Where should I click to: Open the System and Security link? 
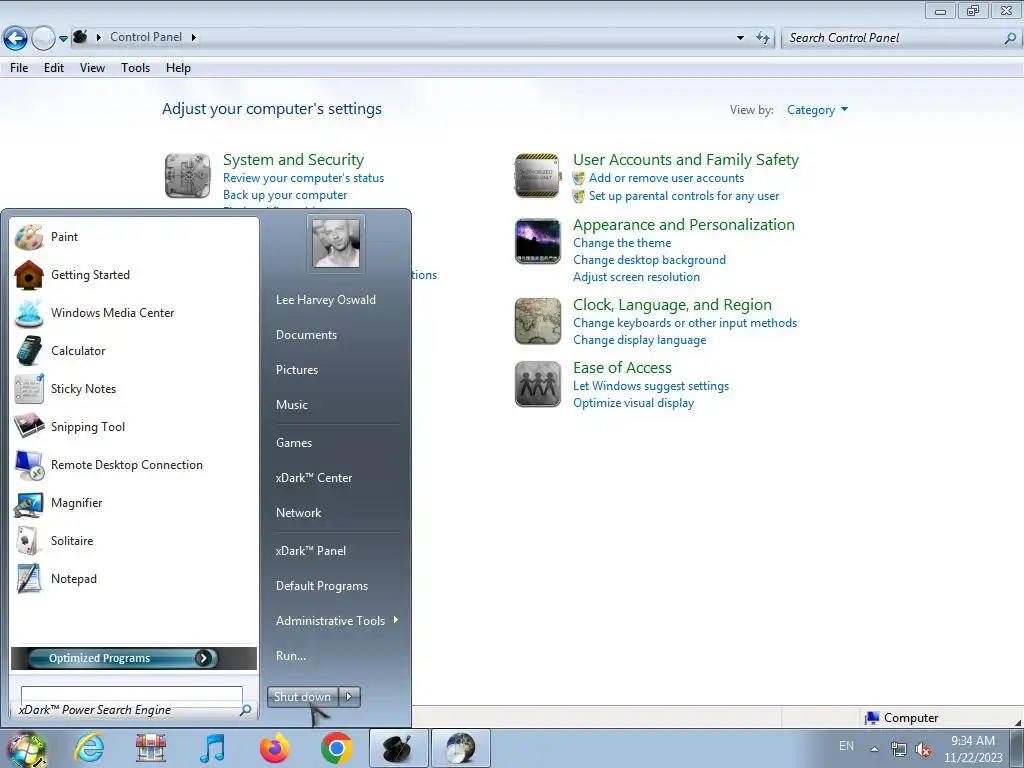tap(293, 160)
